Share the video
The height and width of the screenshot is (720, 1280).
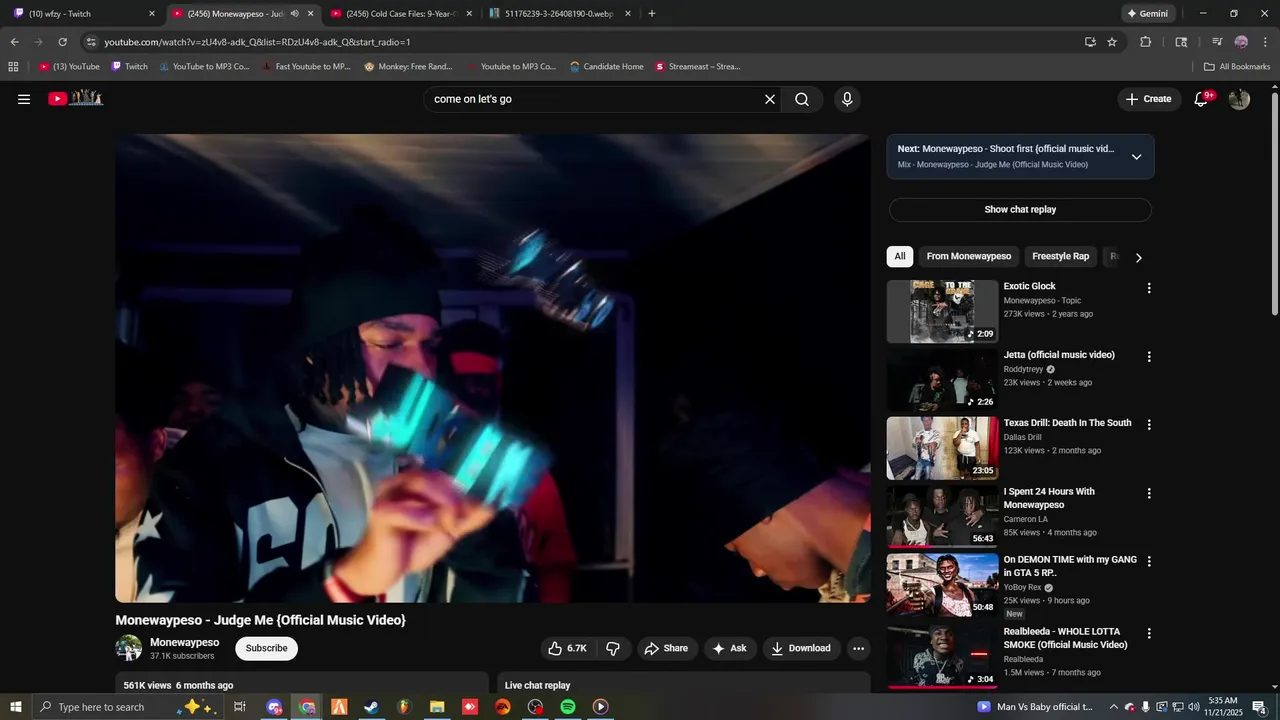point(666,648)
